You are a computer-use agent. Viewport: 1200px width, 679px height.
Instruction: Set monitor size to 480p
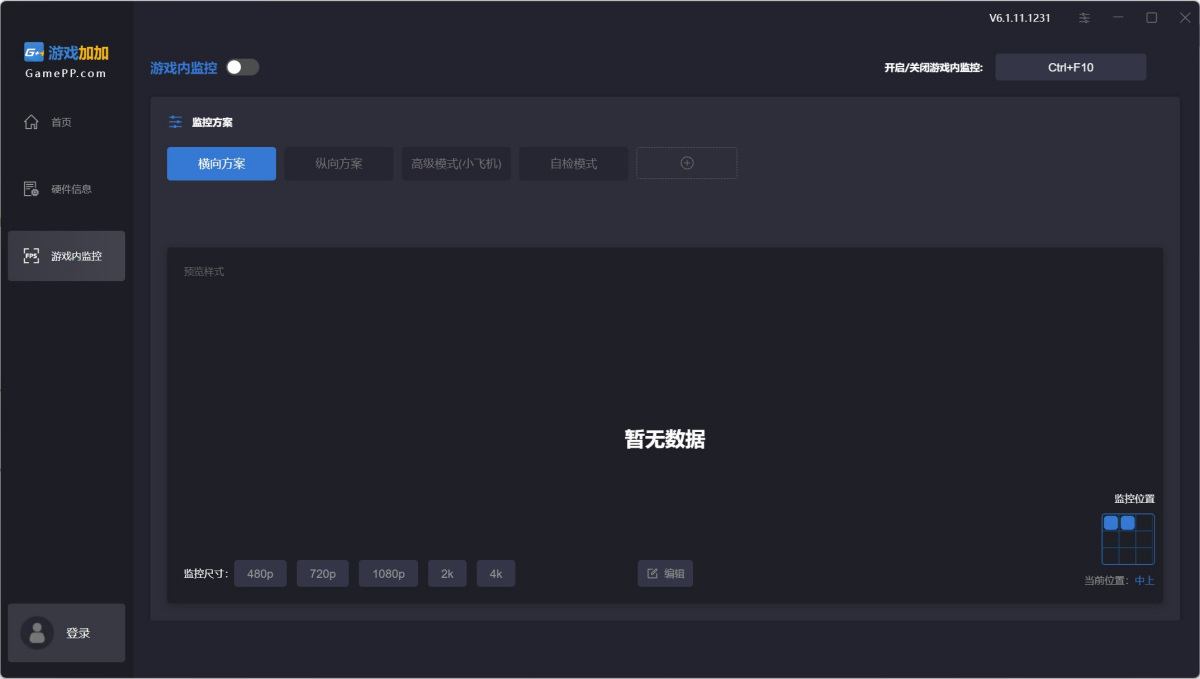[260, 574]
